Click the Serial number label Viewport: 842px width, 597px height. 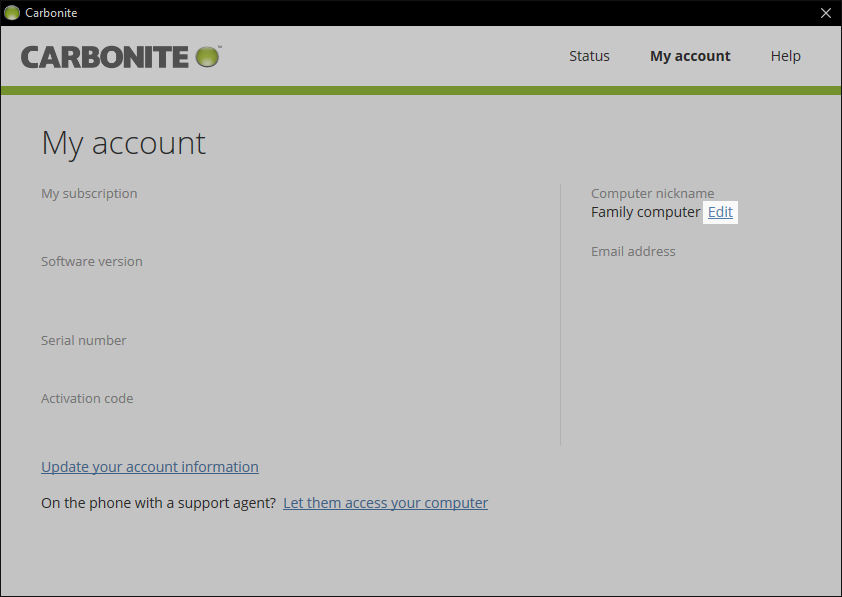click(84, 340)
